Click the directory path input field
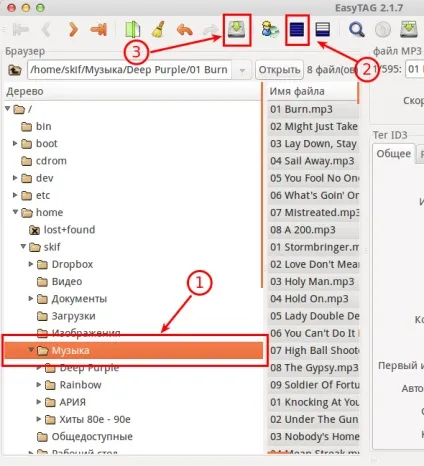The image size is (424, 466). click(x=129, y=70)
